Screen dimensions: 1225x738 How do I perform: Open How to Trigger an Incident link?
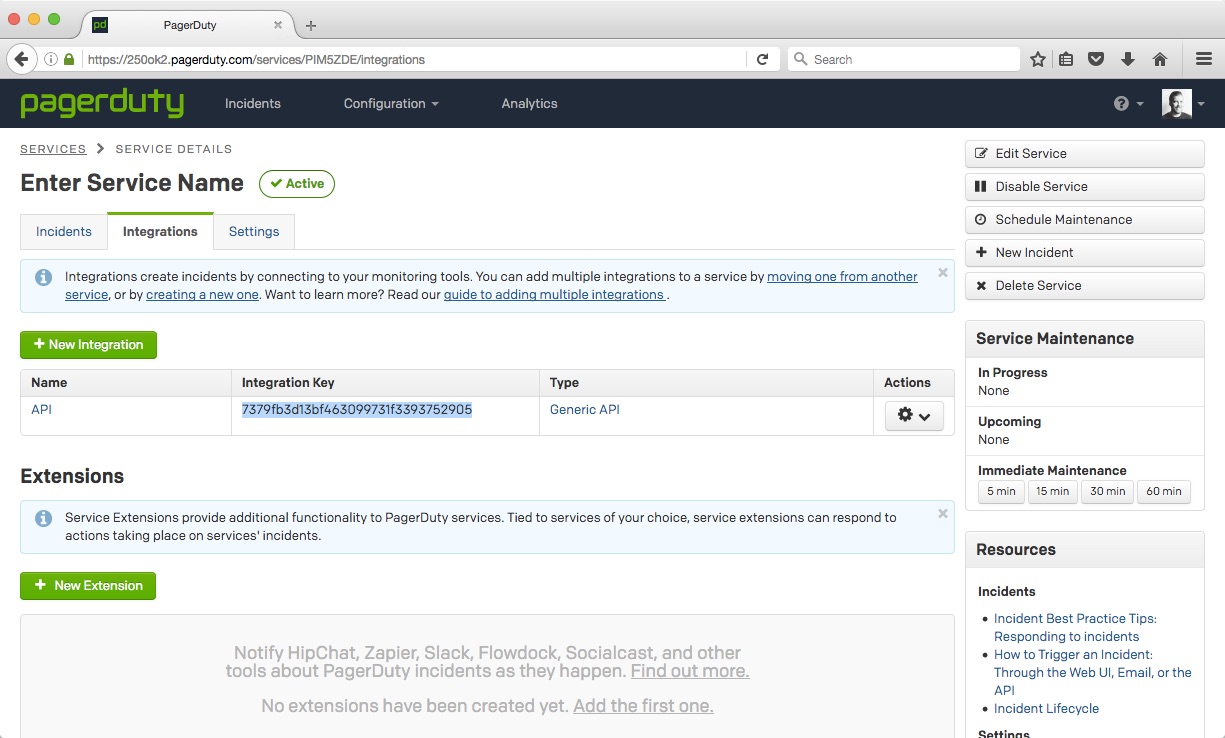(1093, 672)
